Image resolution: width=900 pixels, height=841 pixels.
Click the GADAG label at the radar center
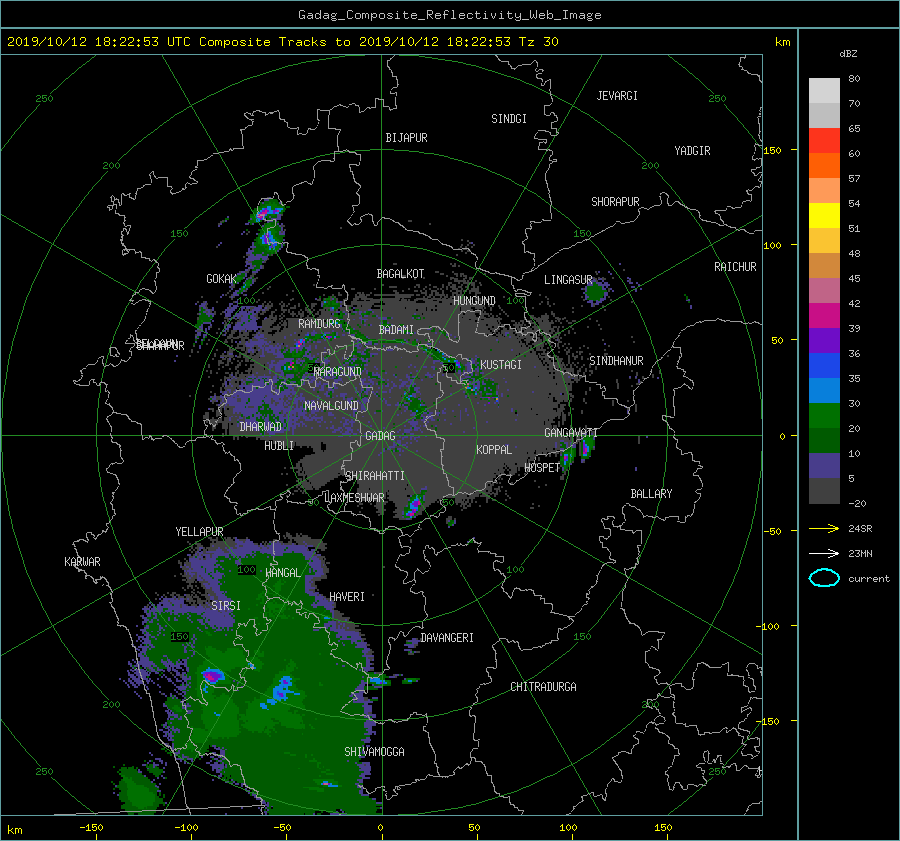[381, 436]
